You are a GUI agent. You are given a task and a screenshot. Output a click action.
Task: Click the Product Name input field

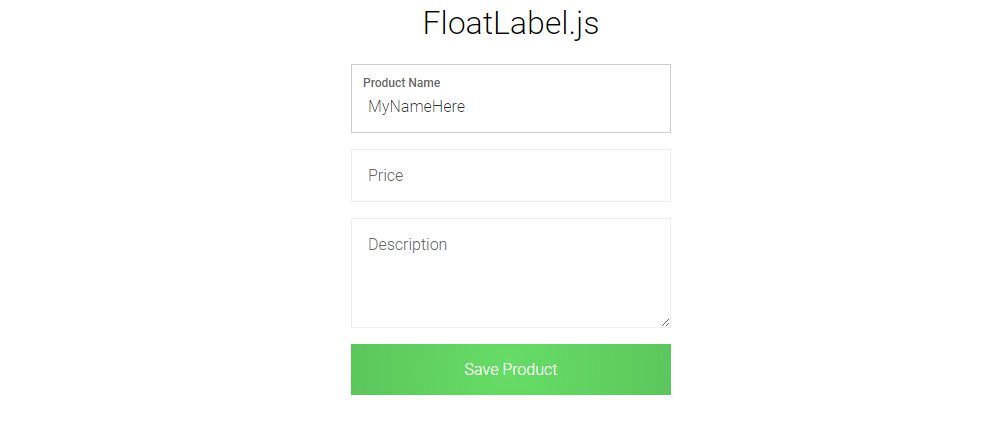pos(510,99)
